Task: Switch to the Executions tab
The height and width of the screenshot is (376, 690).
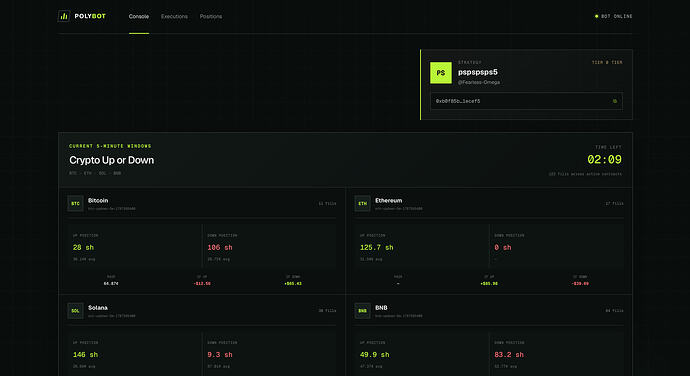Action: point(174,16)
